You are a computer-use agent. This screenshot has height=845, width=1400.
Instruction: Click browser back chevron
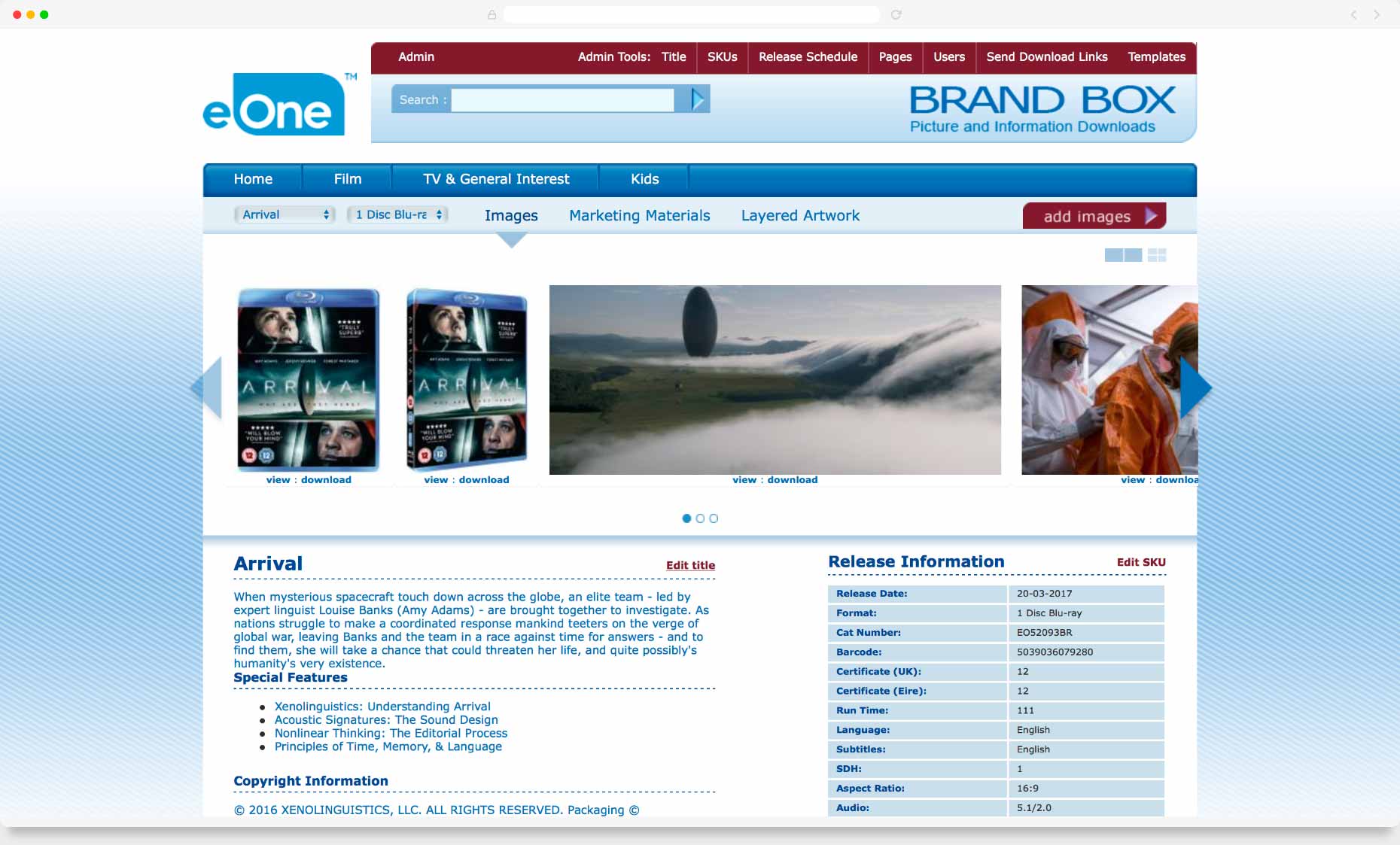pos(1353,14)
